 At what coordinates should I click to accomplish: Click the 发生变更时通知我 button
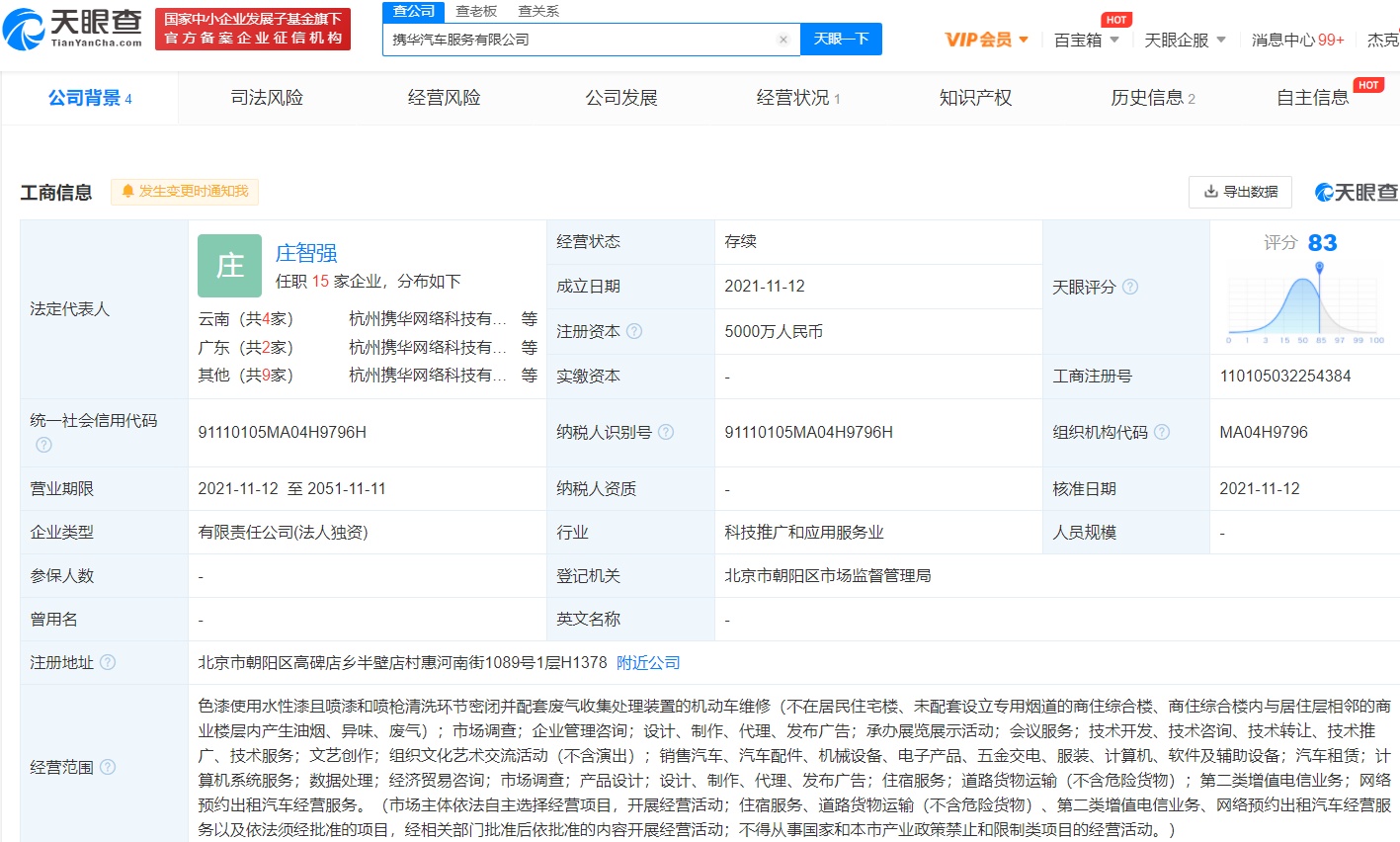tap(185, 191)
